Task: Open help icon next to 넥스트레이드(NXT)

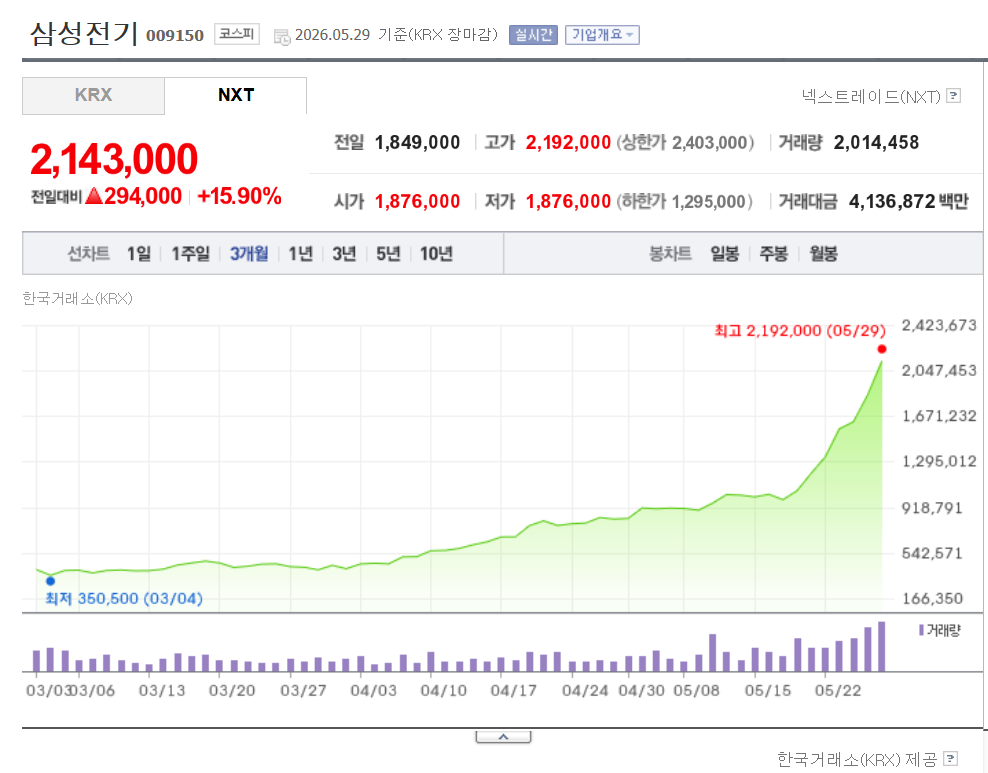Action: pyautogui.click(x=954, y=96)
